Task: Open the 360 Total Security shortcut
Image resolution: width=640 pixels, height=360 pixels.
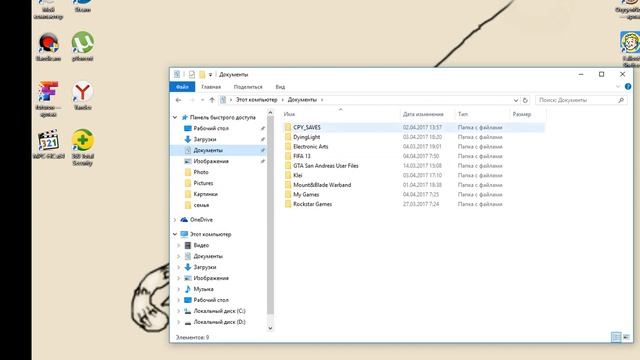Action: (82, 147)
